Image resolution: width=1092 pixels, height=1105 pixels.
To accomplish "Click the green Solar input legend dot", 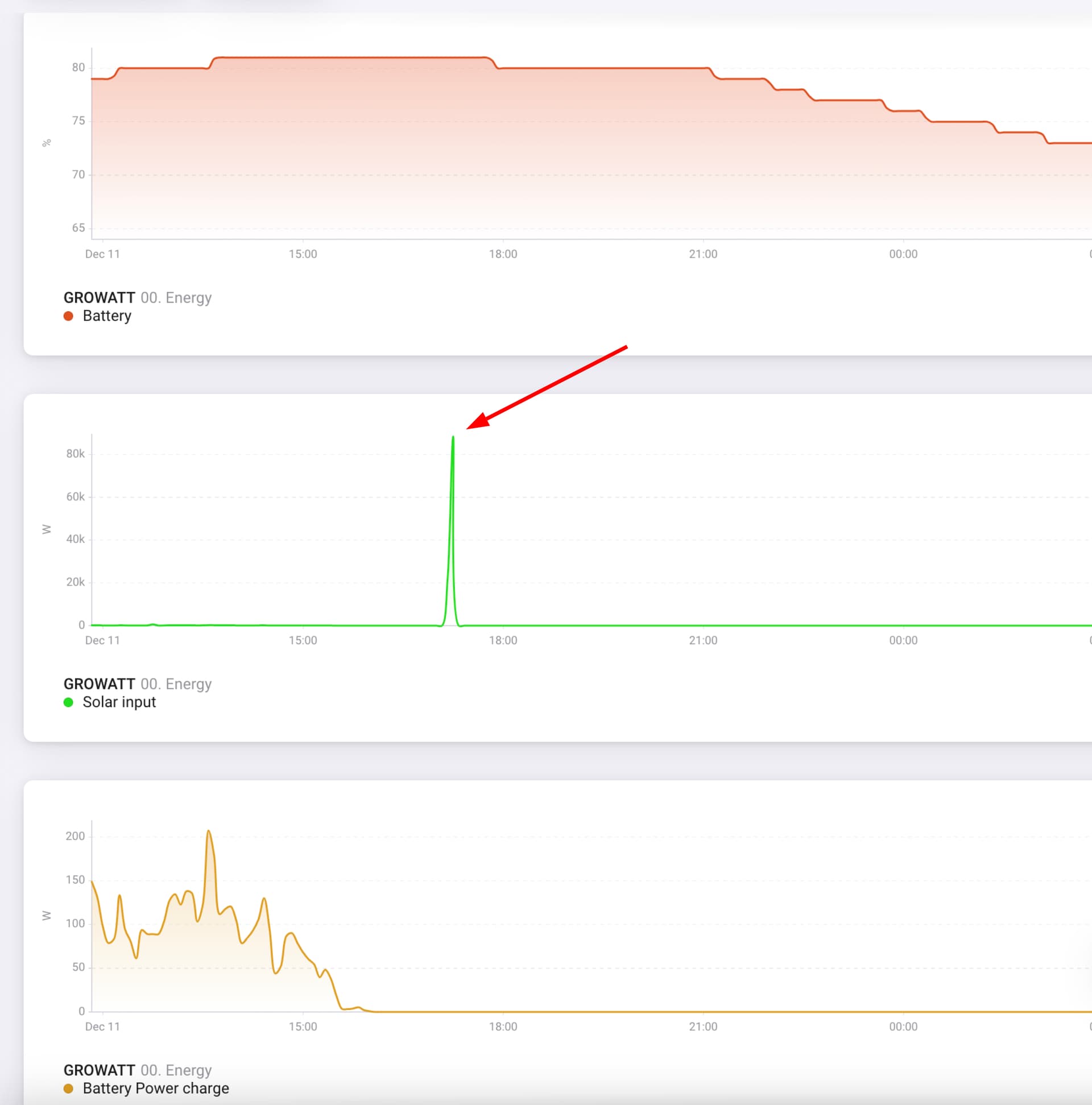I will [68, 702].
